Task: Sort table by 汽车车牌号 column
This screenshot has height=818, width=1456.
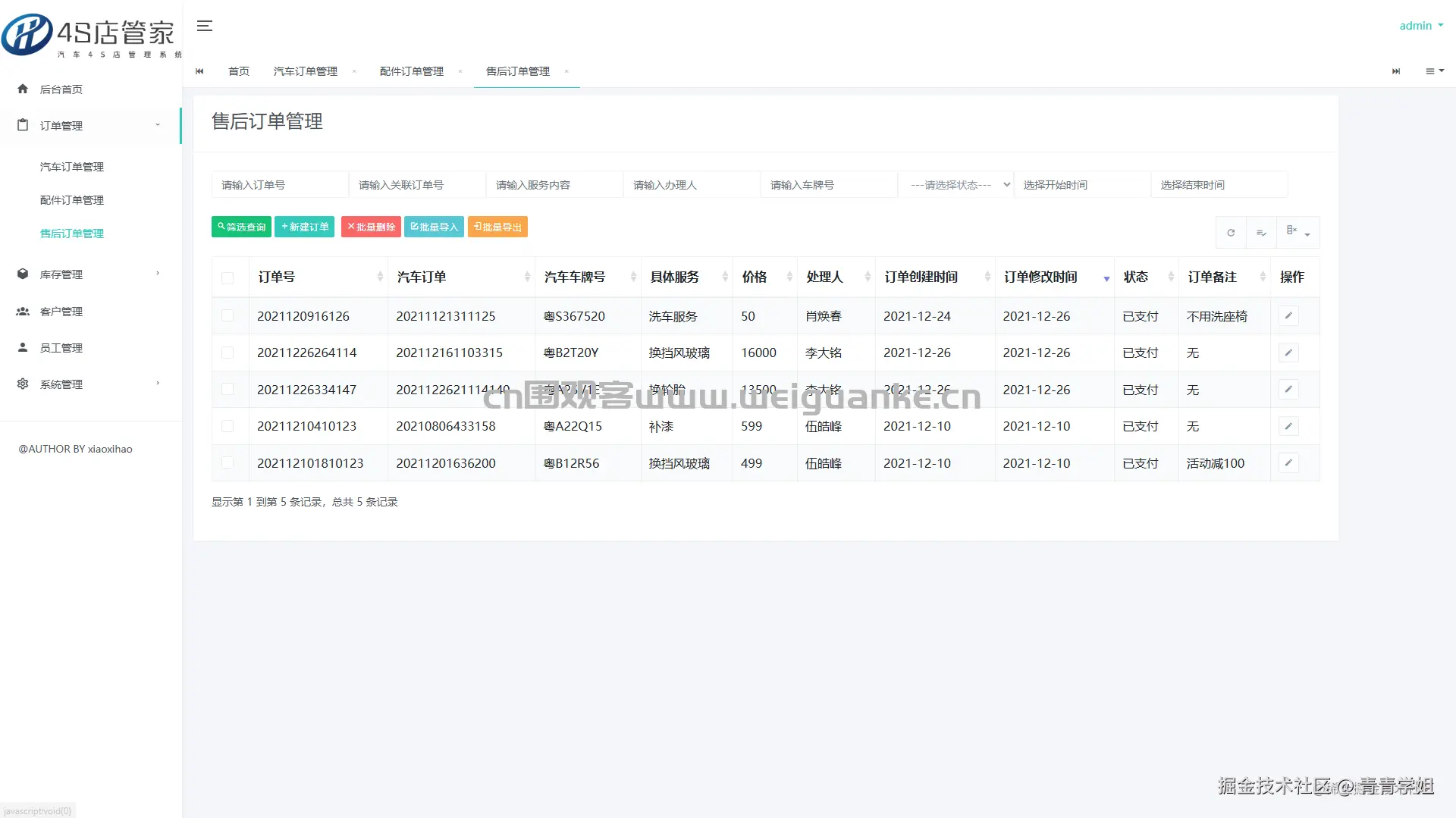Action: pyautogui.click(x=588, y=277)
